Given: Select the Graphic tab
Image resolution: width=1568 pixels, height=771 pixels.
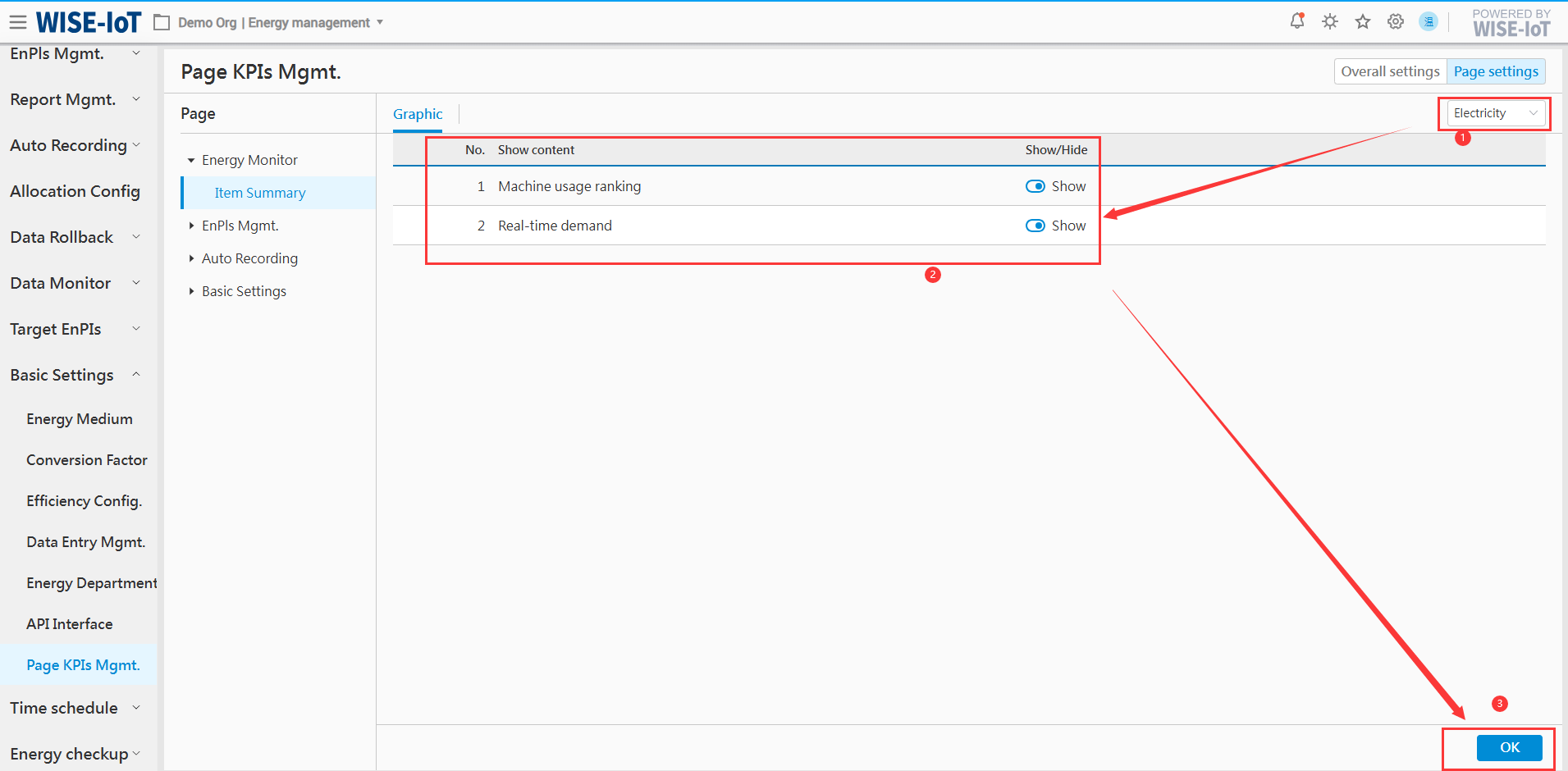Looking at the screenshot, I should (x=418, y=114).
